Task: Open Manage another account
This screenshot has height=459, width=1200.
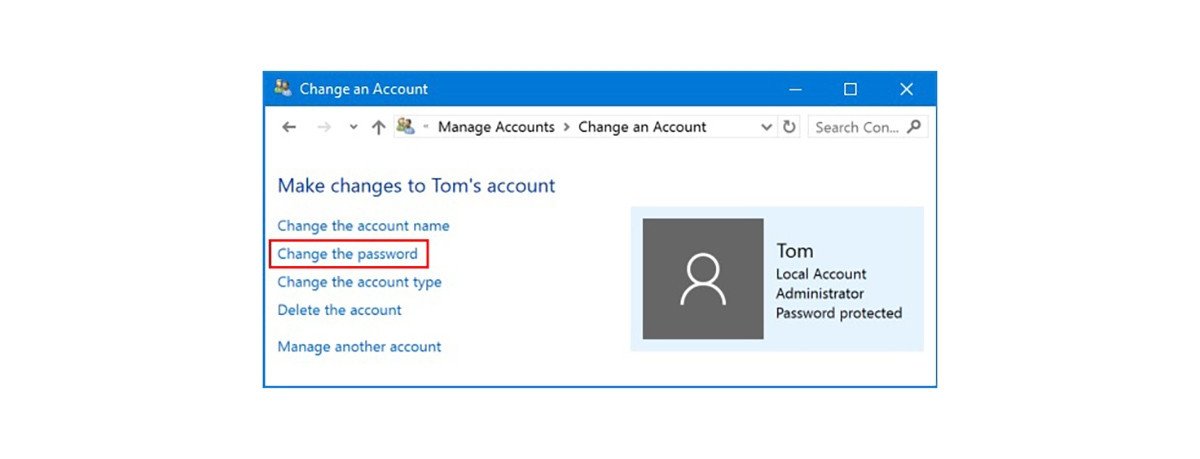Action: [359, 347]
